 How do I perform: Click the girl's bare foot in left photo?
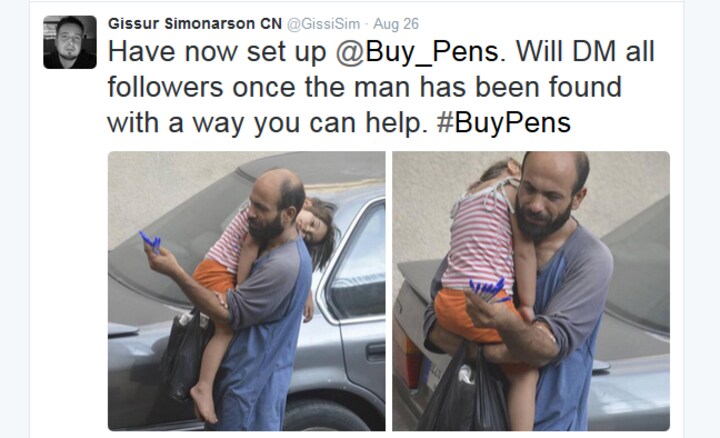coord(204,403)
